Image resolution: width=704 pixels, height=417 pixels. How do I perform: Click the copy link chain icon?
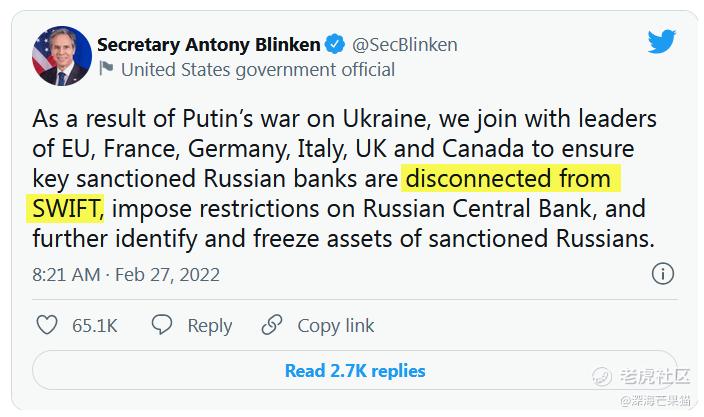tap(272, 325)
